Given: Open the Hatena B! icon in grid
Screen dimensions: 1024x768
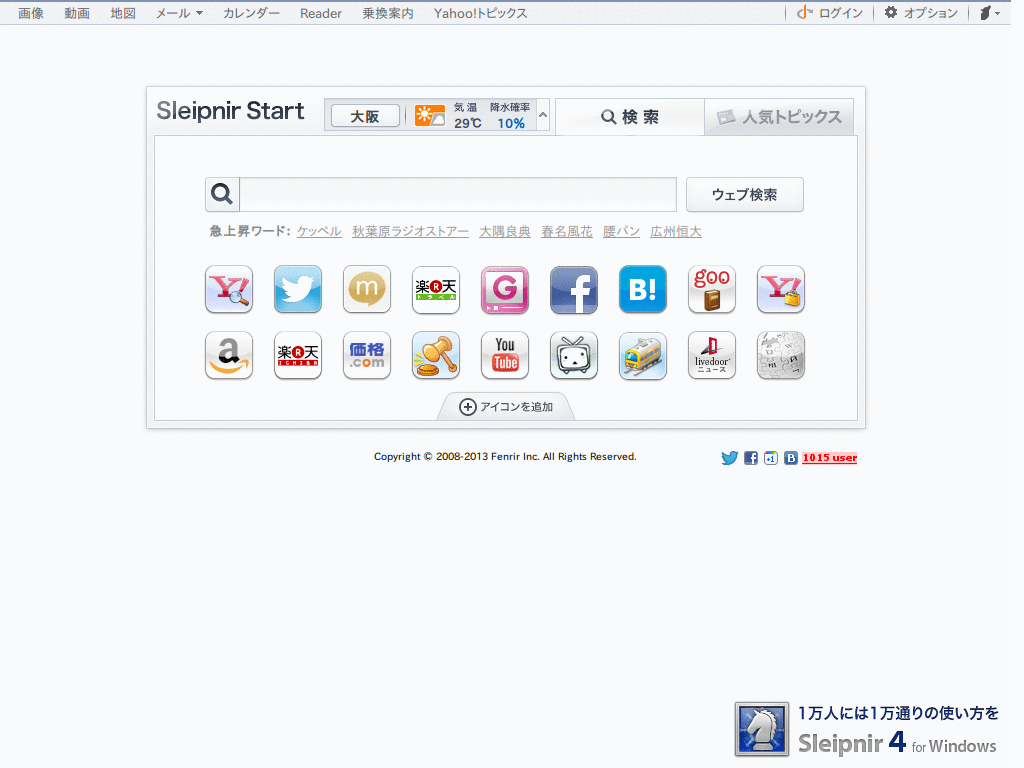Looking at the screenshot, I should click(x=643, y=289).
